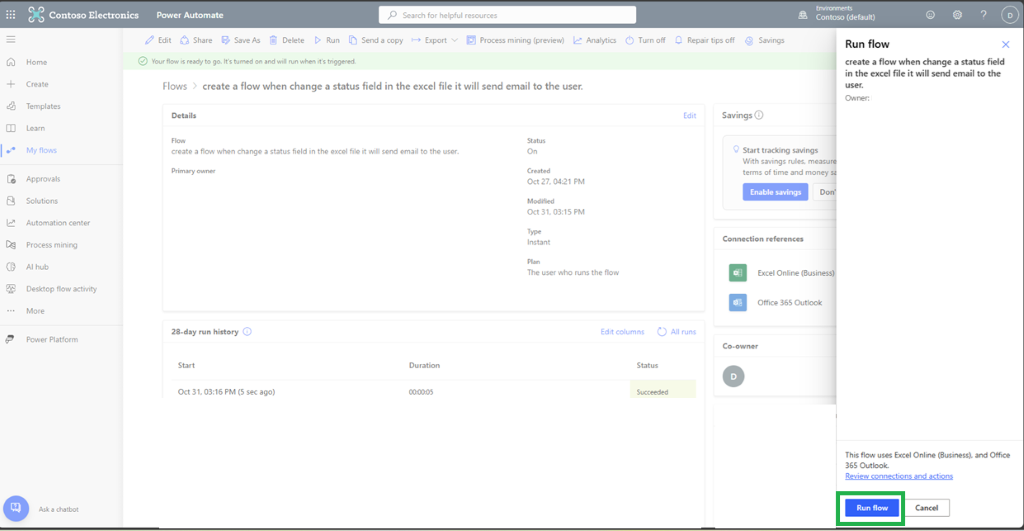The height and width of the screenshot is (531, 1024).
Task: Click the Office 365 Outlook connection icon
Action: [x=737, y=302]
